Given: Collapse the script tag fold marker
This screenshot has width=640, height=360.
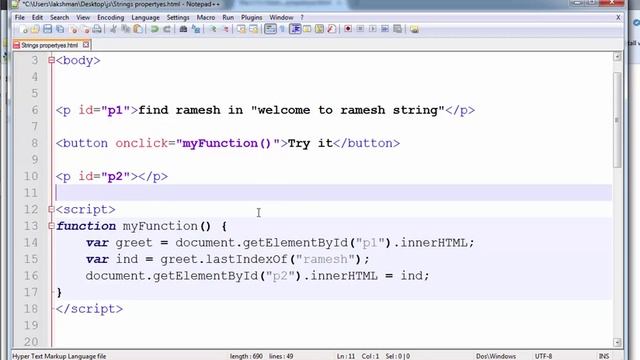Looking at the screenshot, I should tap(51, 209).
